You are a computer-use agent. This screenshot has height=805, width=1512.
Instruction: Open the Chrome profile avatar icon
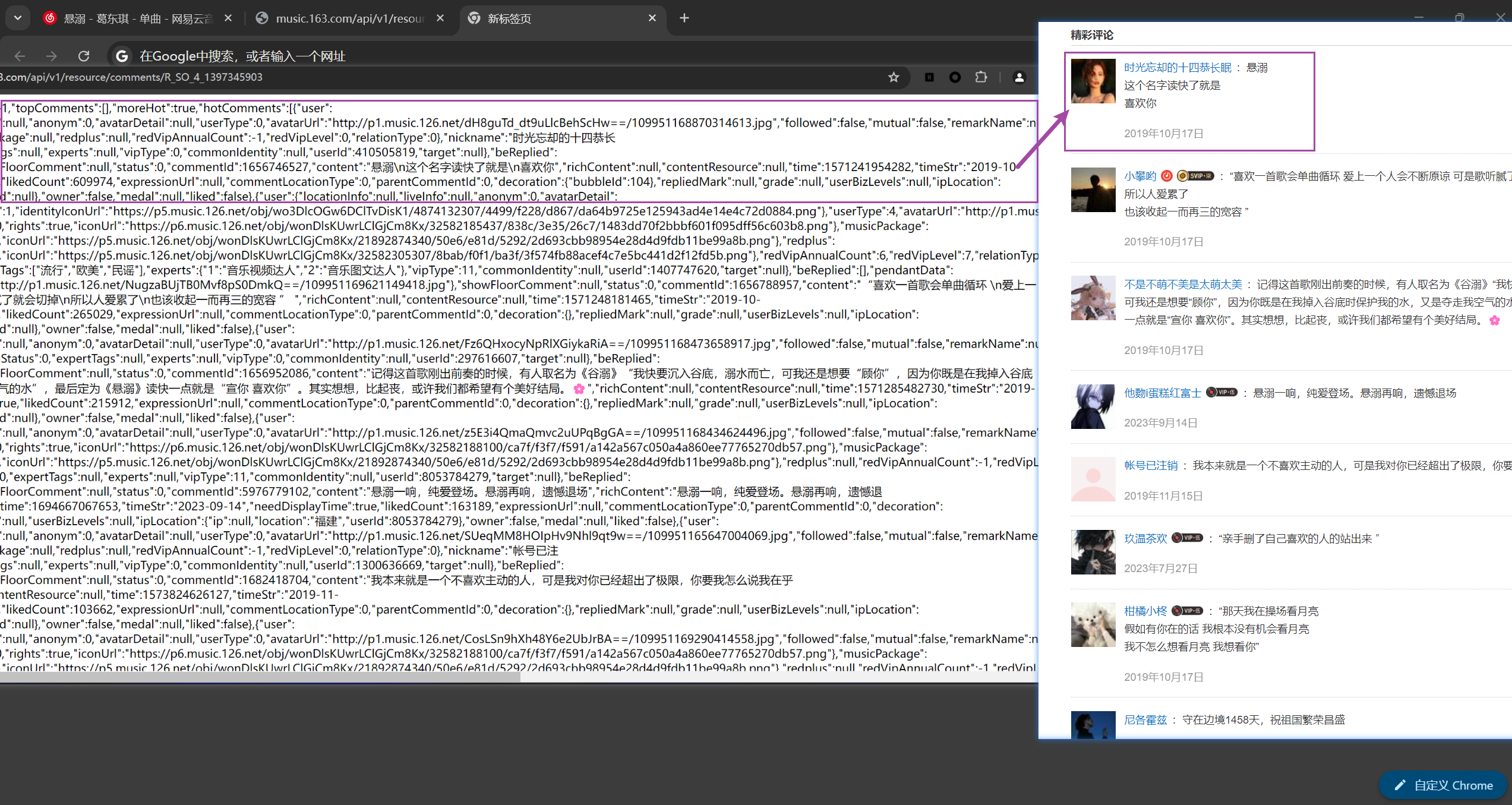tap(1019, 77)
